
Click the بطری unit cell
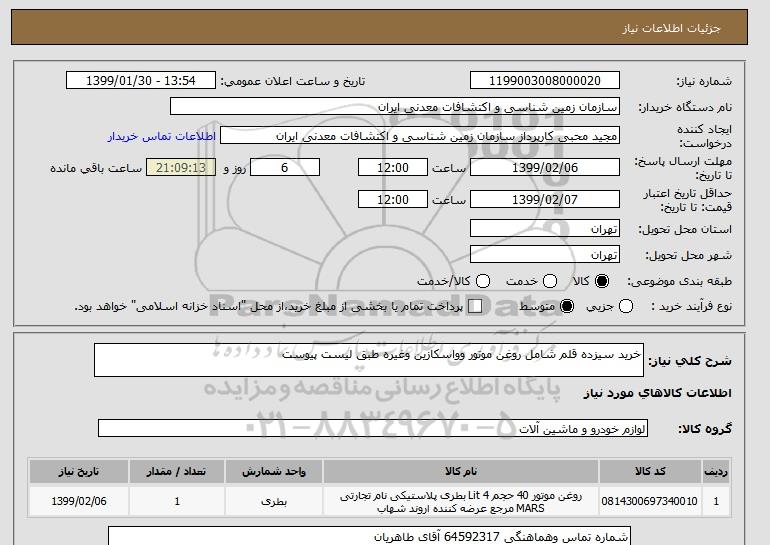pos(274,501)
